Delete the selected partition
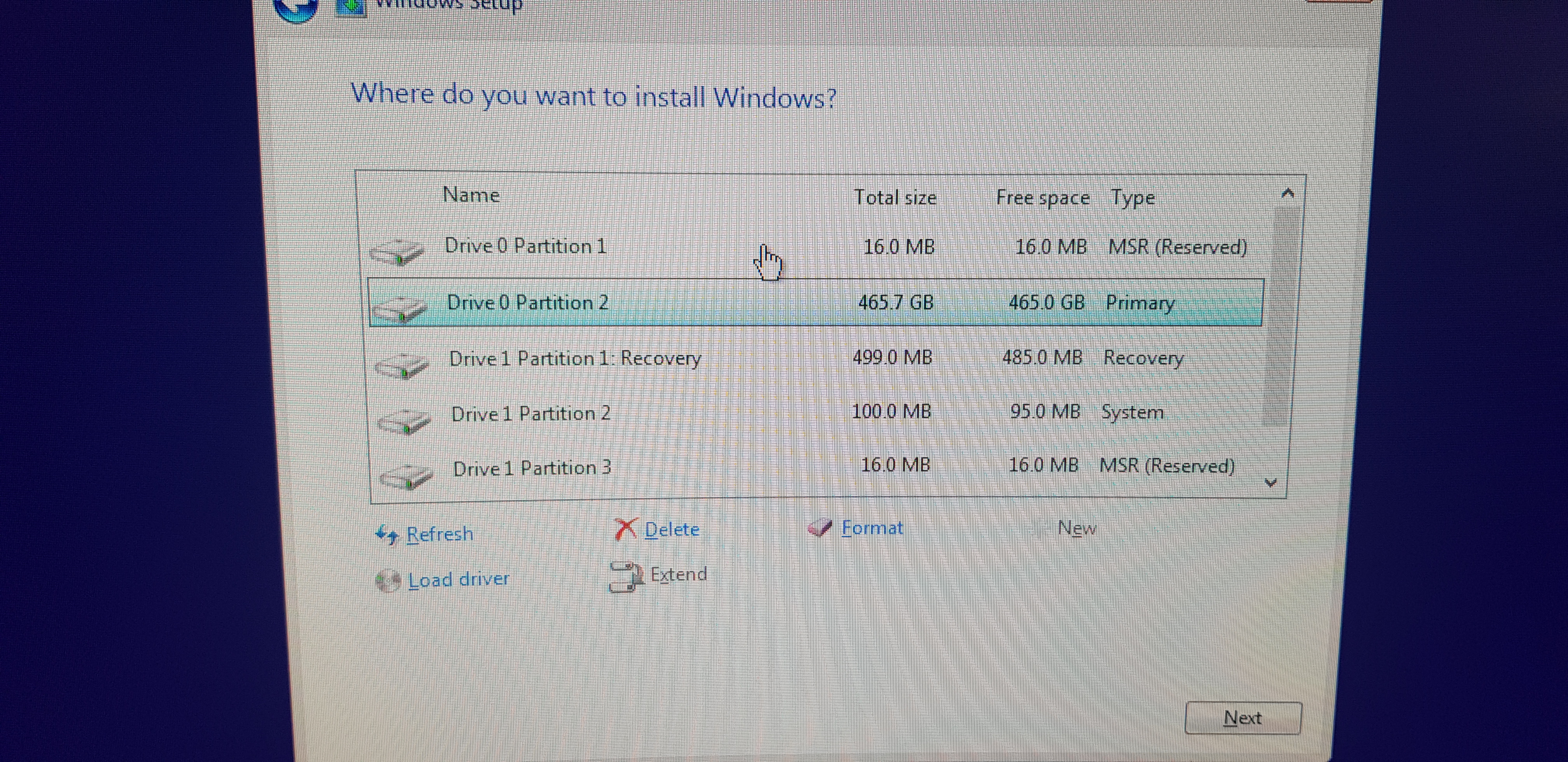This screenshot has height=762, width=1568. pos(672,530)
